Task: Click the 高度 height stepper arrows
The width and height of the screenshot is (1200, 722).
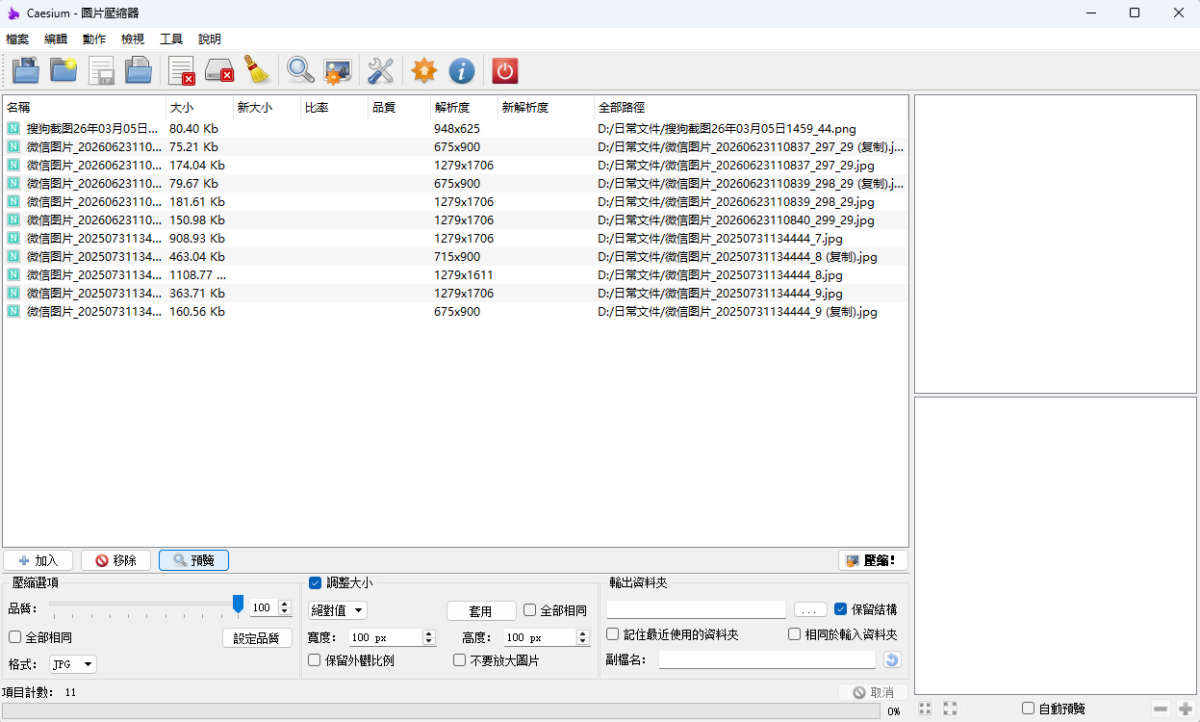Action: click(x=584, y=637)
